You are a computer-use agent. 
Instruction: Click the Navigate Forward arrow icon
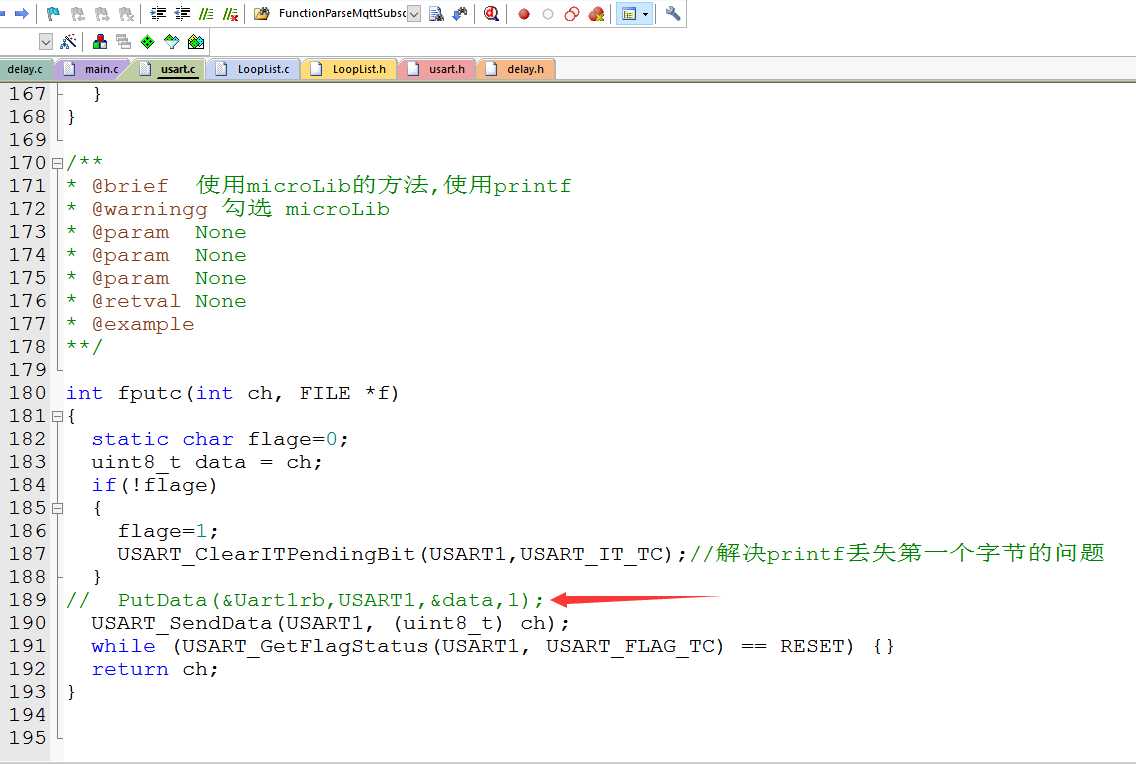21,13
